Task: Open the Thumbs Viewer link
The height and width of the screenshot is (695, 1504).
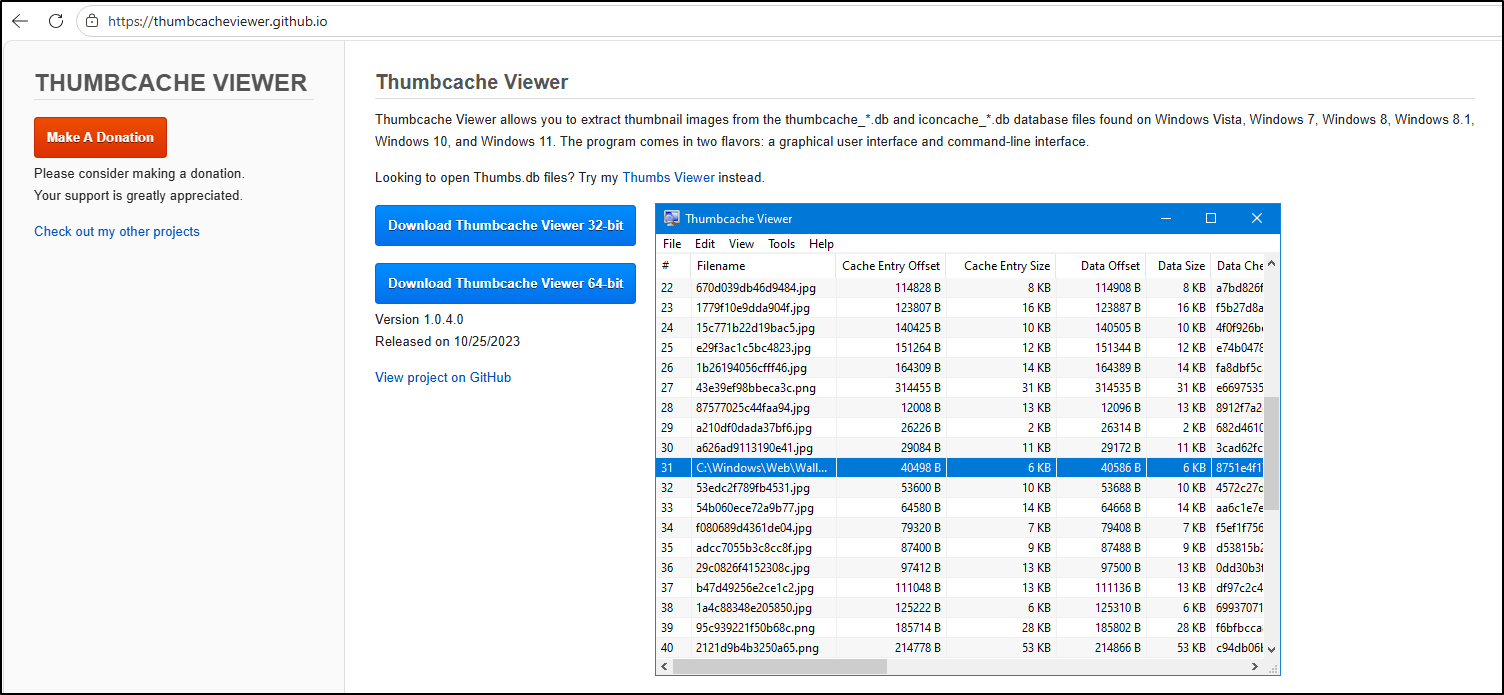Action: 668,177
